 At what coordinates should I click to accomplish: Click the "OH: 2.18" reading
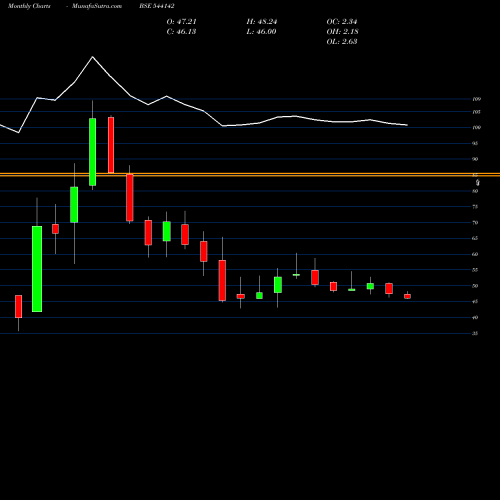coord(342,32)
